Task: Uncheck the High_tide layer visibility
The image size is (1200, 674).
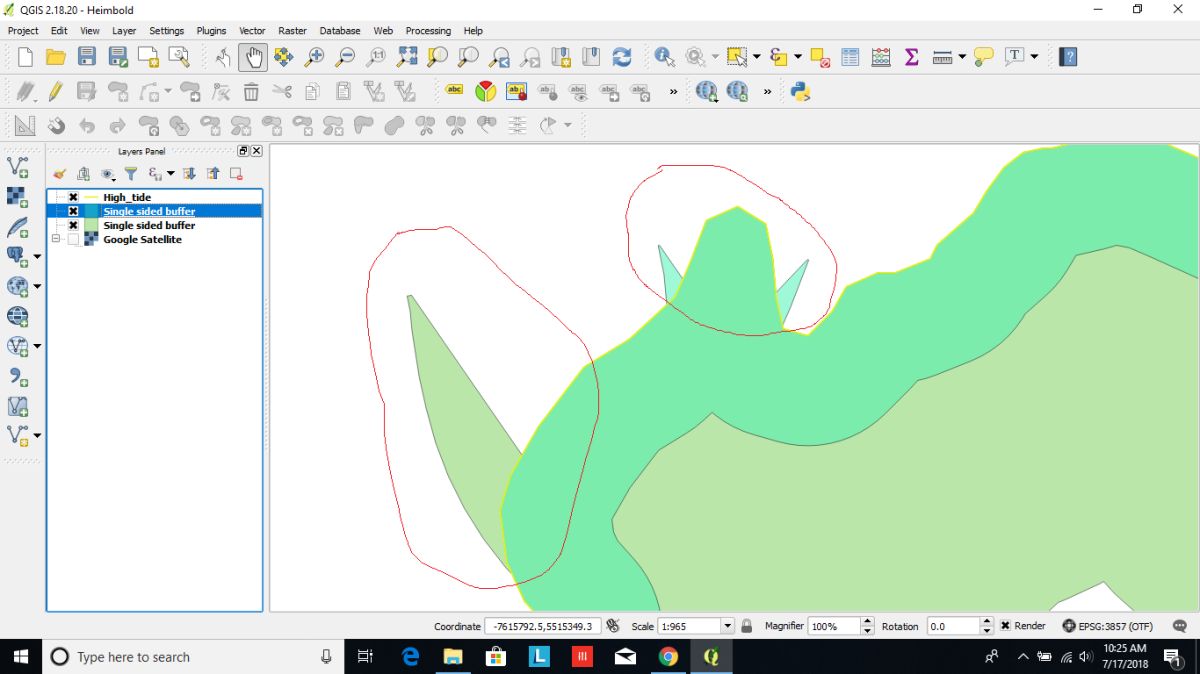Action: 73,198
